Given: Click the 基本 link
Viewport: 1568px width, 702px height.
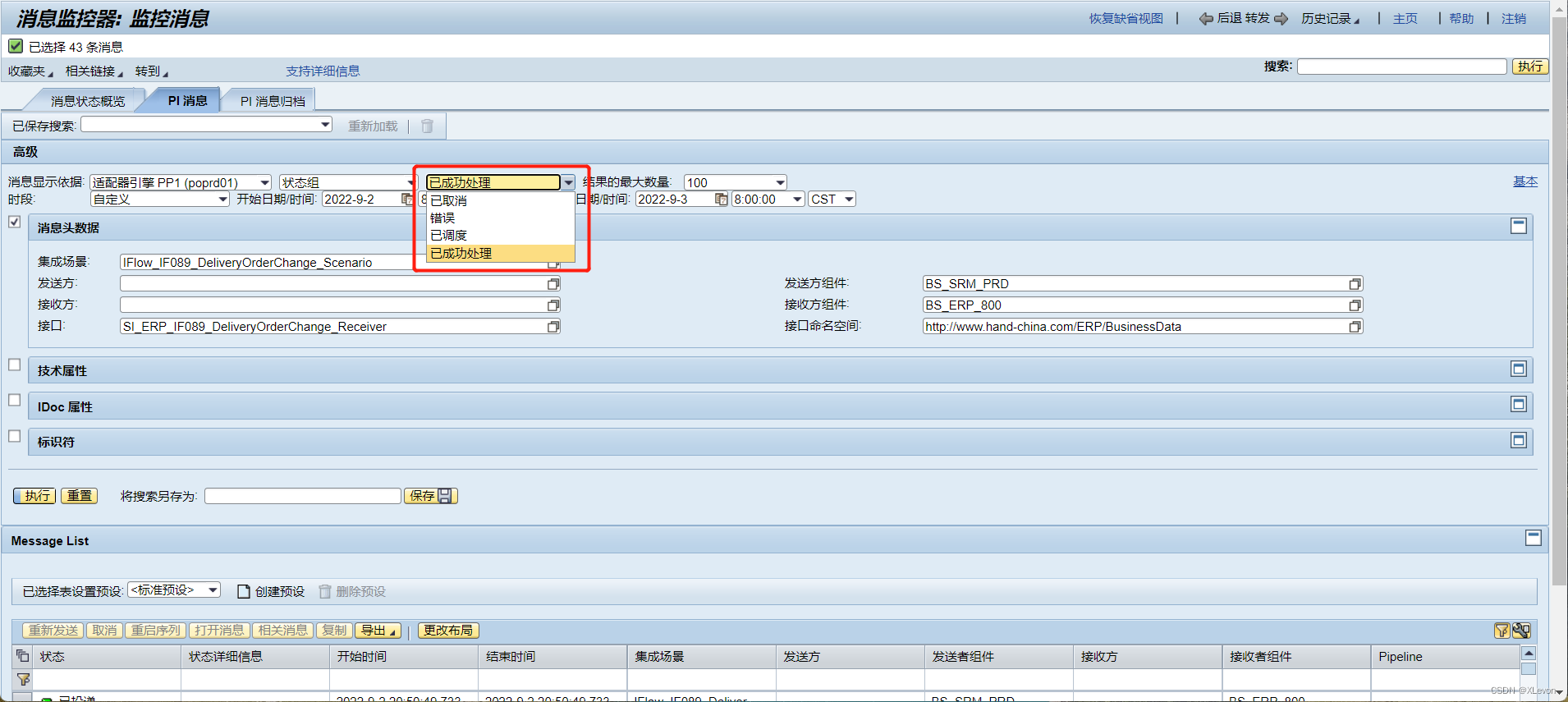Looking at the screenshot, I should click(1525, 181).
